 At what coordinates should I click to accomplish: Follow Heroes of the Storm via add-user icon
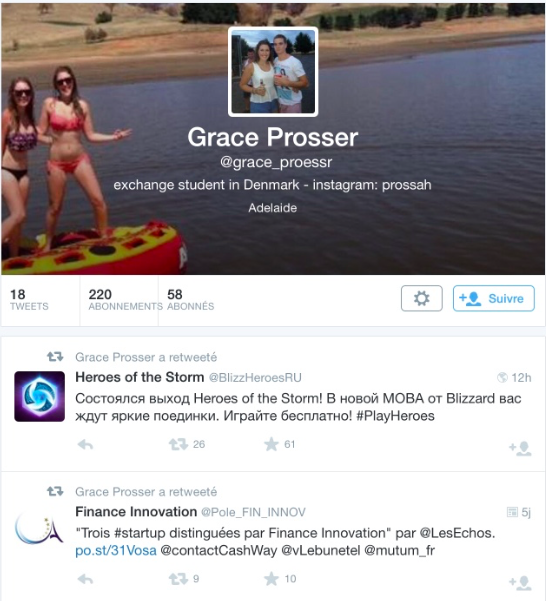(520, 448)
